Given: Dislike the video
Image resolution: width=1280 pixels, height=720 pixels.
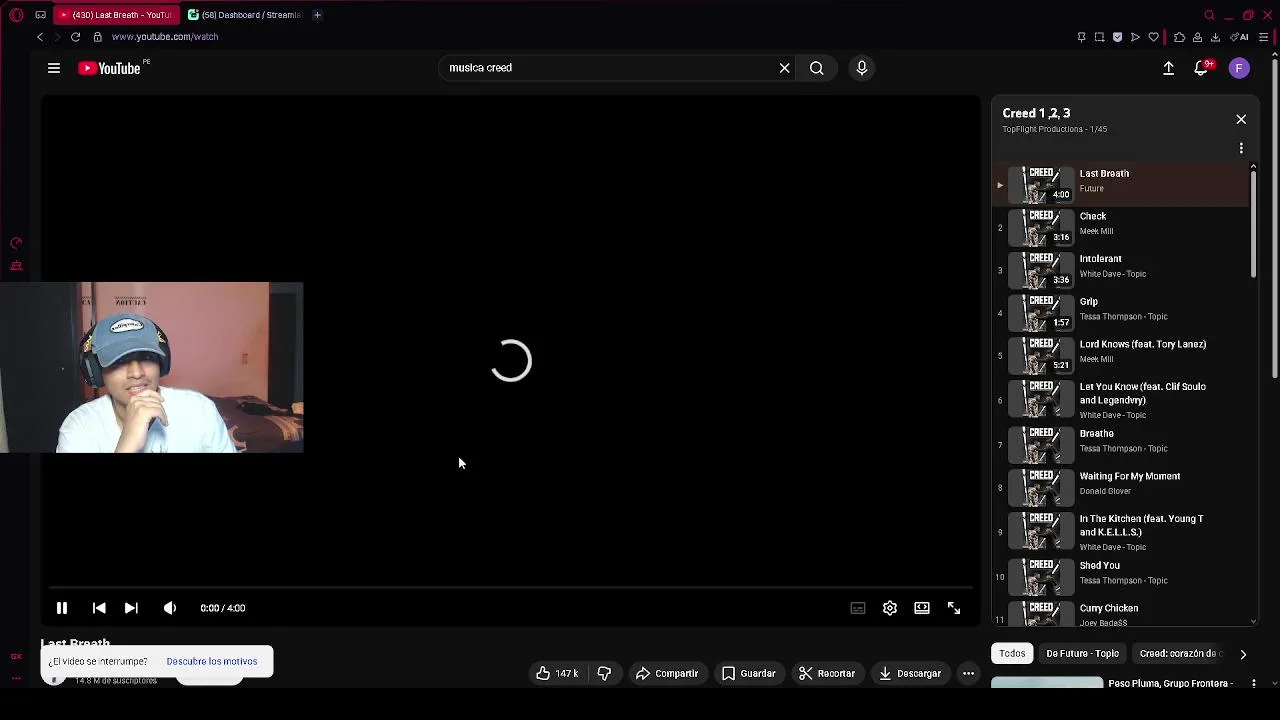Looking at the screenshot, I should (604, 674).
